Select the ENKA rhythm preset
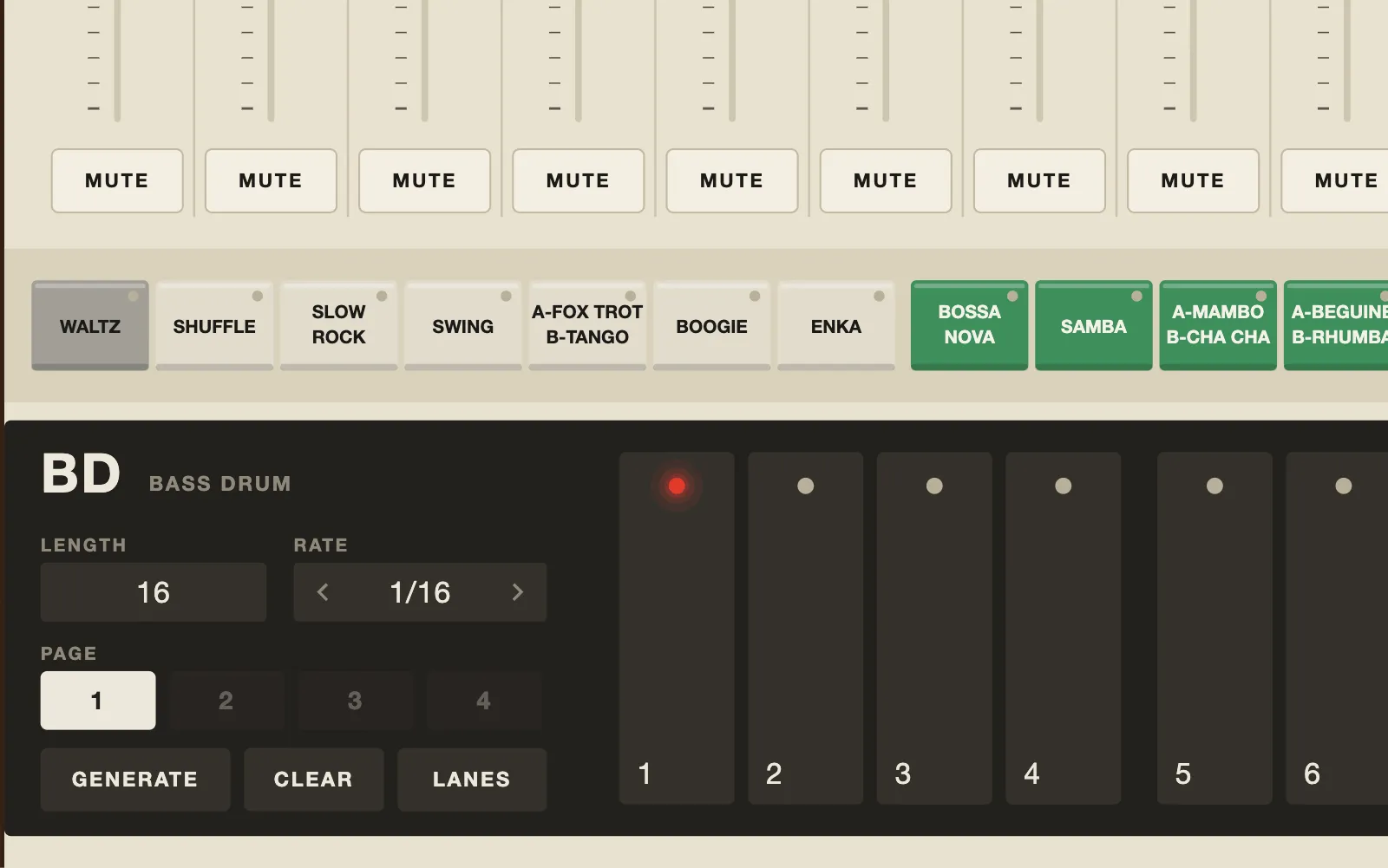 point(836,326)
